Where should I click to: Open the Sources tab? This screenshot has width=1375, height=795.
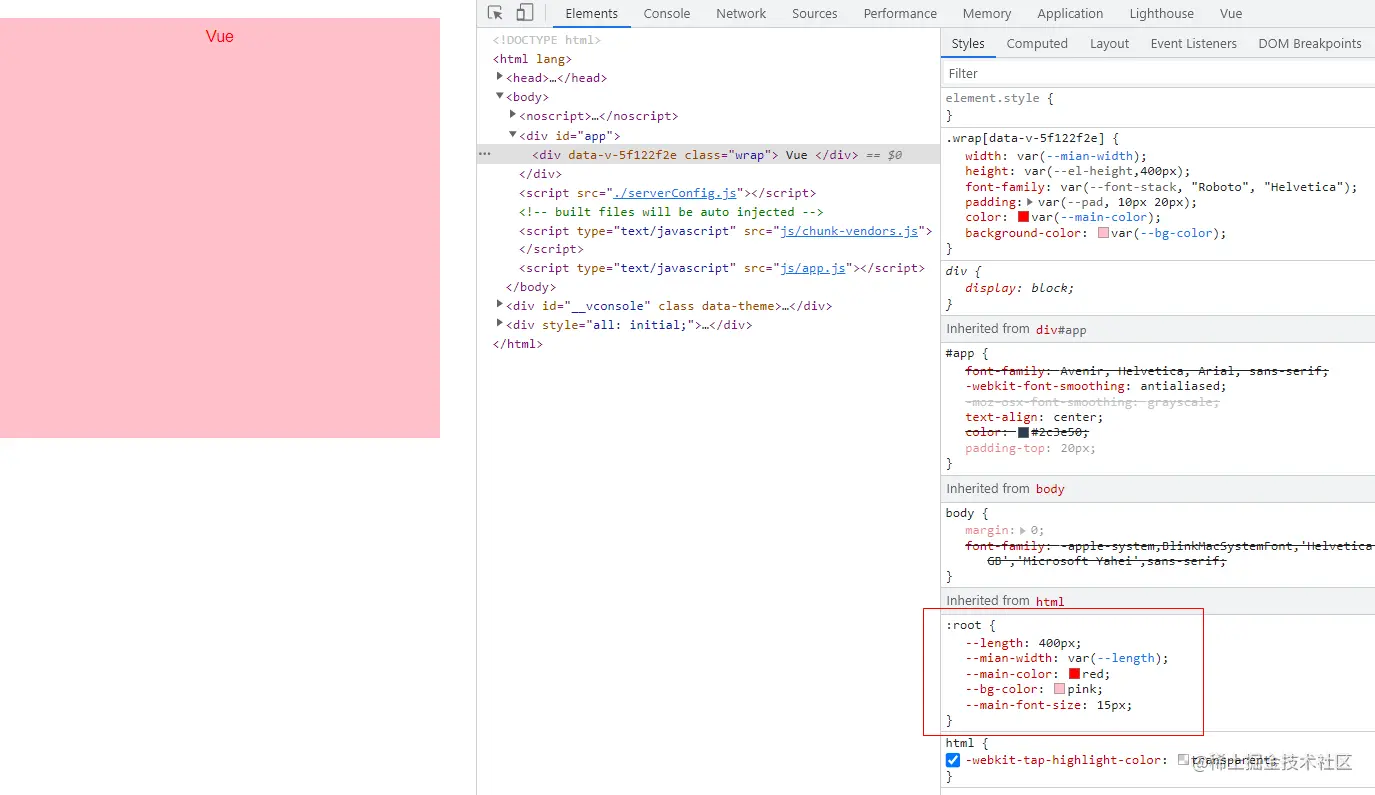(814, 14)
